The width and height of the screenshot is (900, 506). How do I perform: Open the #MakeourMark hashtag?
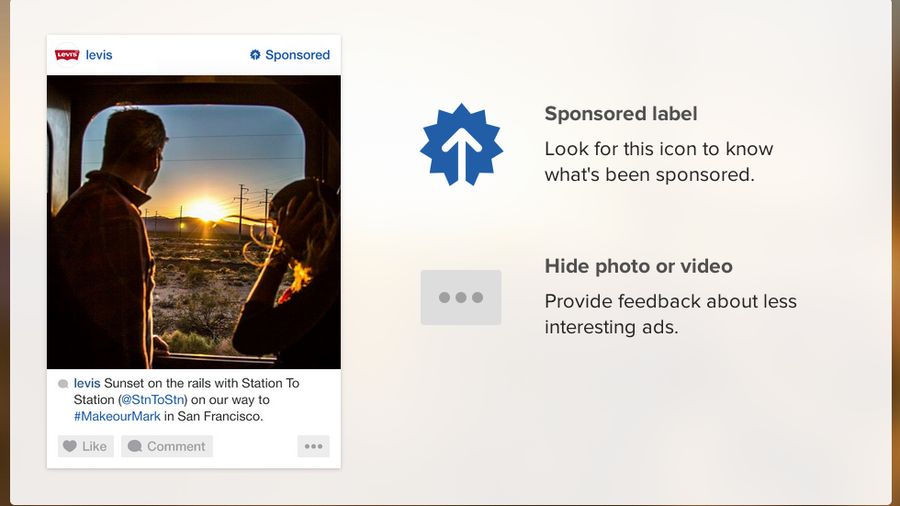pos(117,417)
